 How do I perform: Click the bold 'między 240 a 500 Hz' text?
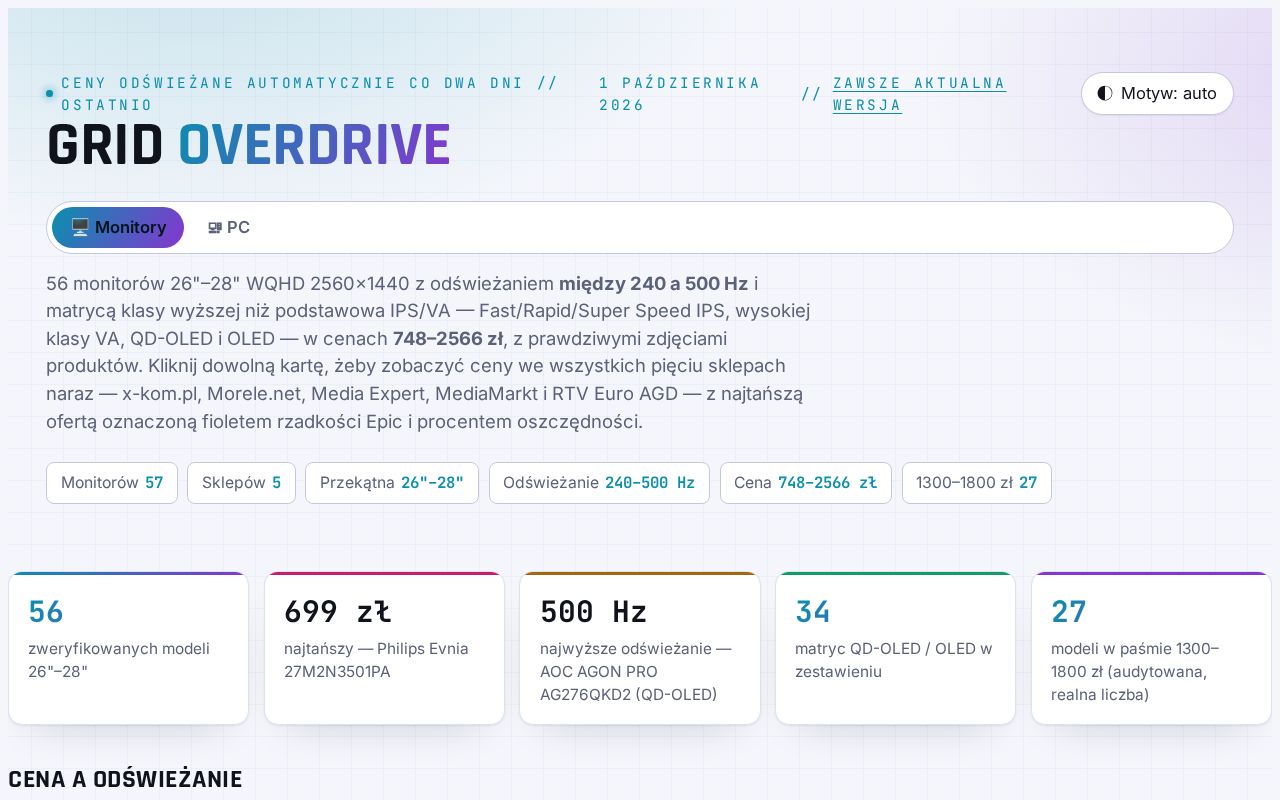[x=653, y=284]
